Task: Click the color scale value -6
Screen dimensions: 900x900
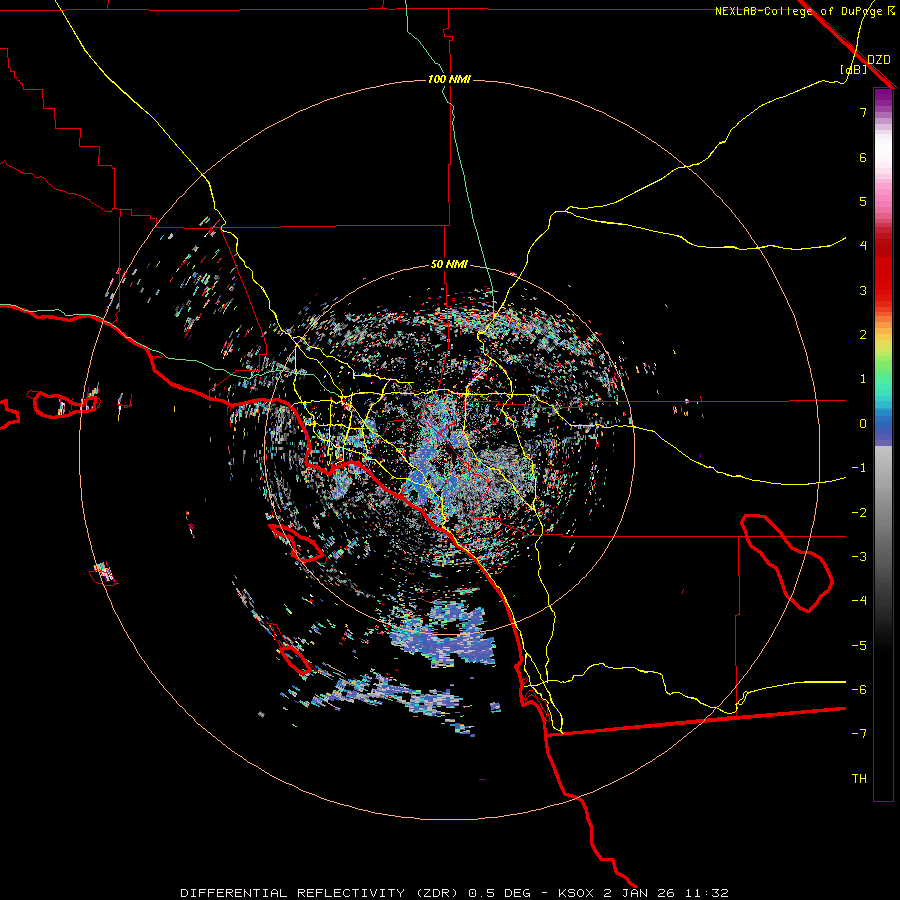Action: (859, 690)
